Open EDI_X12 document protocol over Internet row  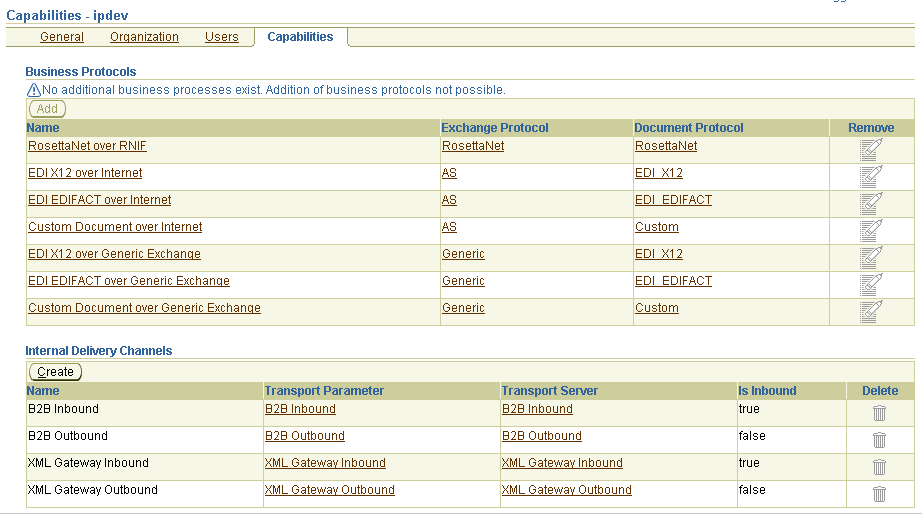pyautogui.click(x=659, y=173)
